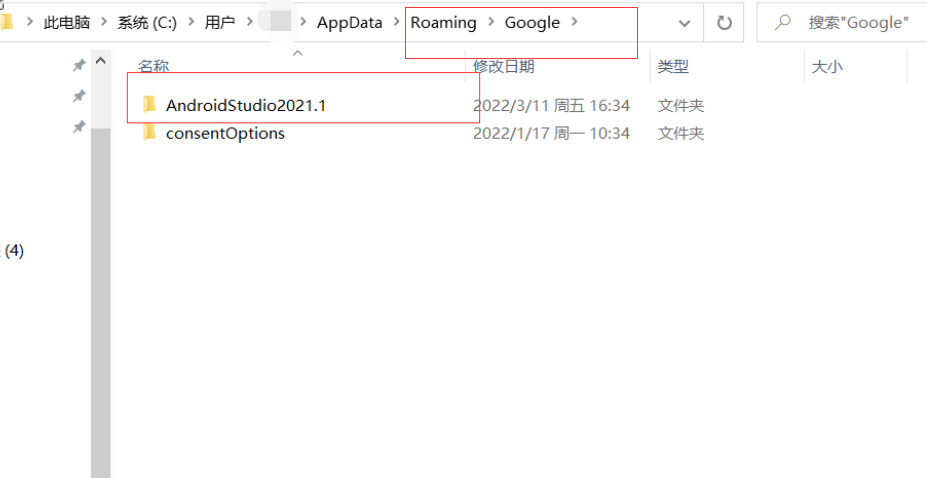
Task: Go to 系统 (C:) in the breadcrumb
Action: pos(147,22)
